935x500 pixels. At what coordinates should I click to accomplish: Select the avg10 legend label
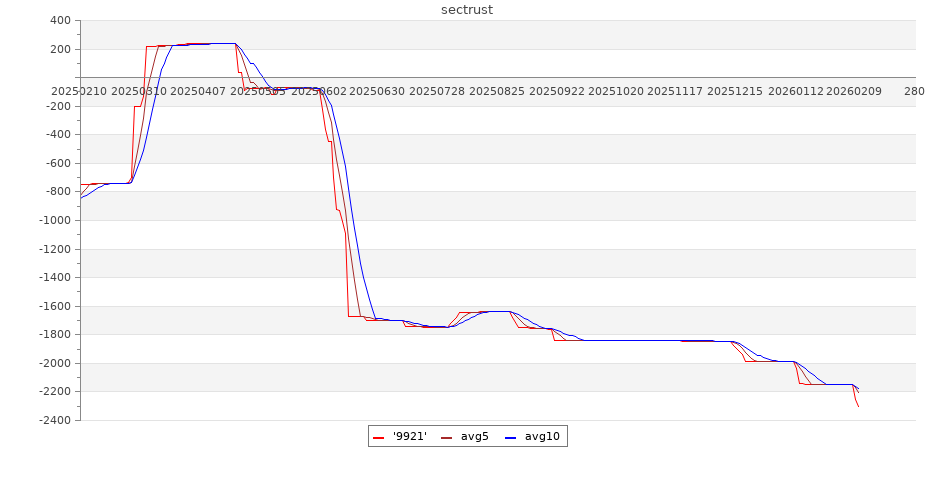point(542,436)
